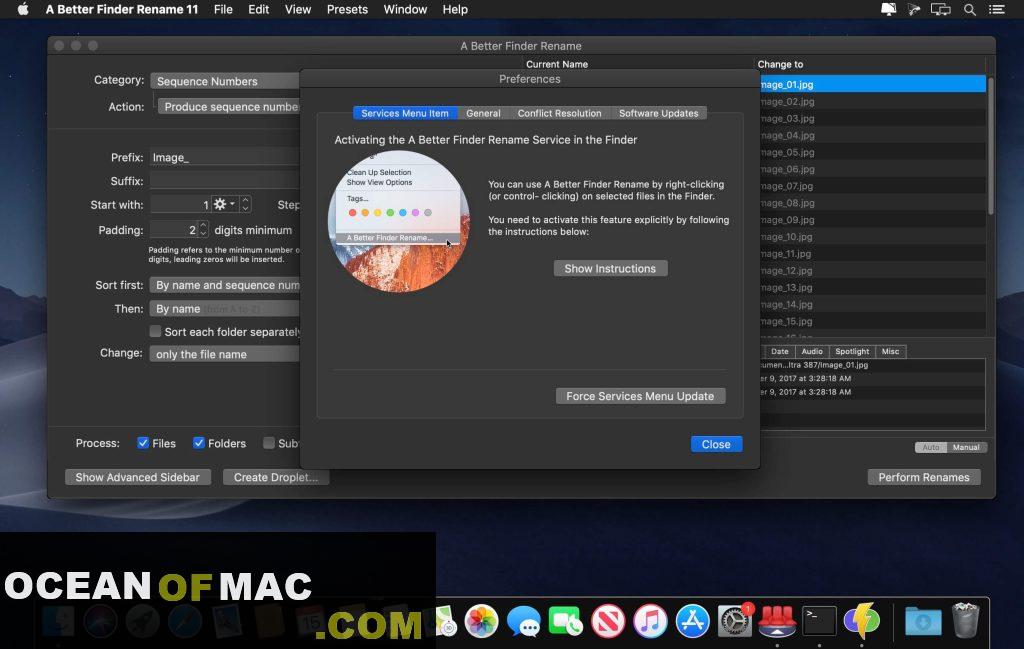Switch preview mode to Auto
The height and width of the screenshot is (649, 1024).
tap(931, 447)
